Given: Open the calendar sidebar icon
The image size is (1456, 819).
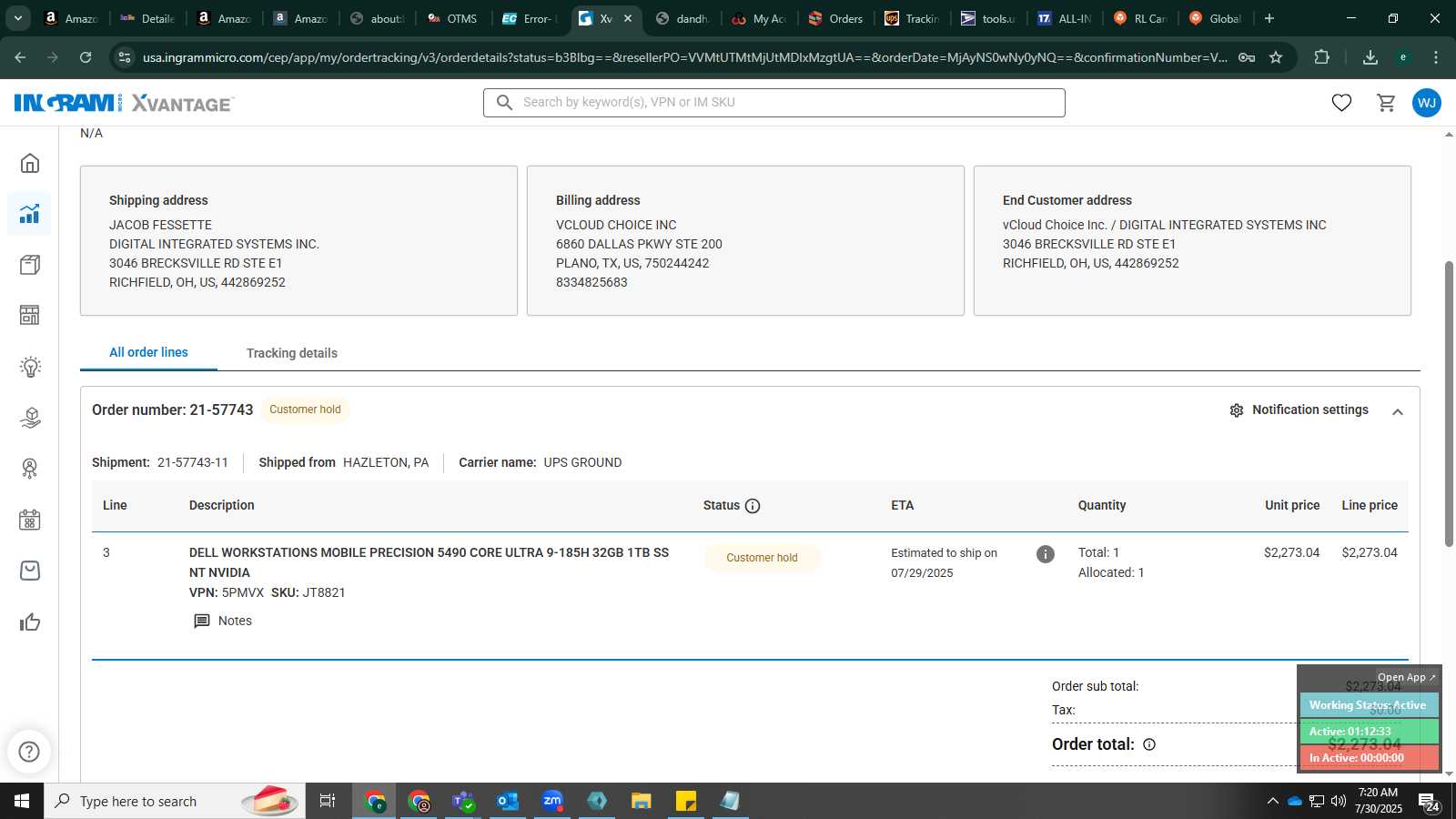Looking at the screenshot, I should click(30, 520).
